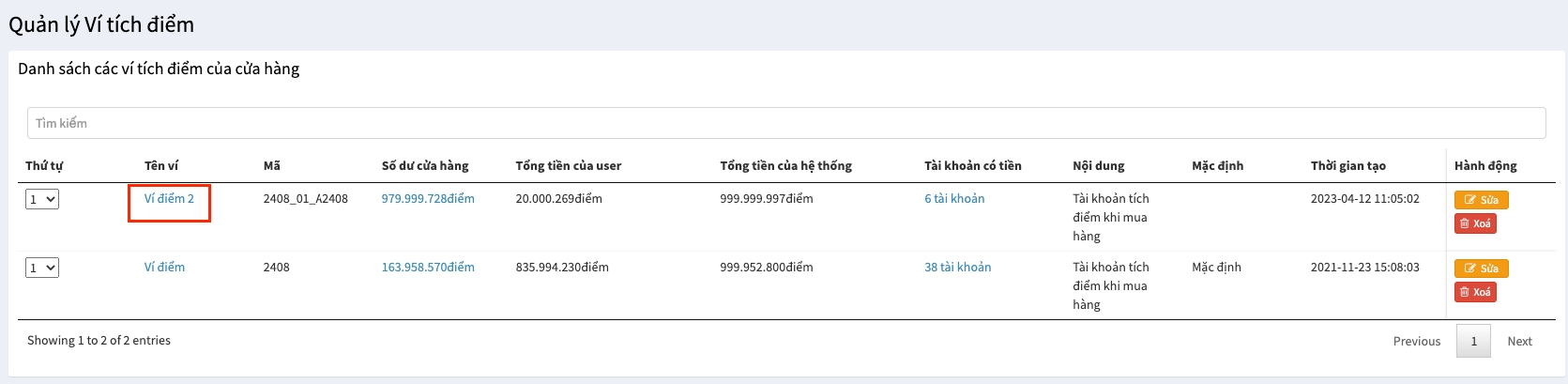Open the Ví điểm wallet name link
The width and height of the screenshot is (1568, 384).
[x=164, y=268]
